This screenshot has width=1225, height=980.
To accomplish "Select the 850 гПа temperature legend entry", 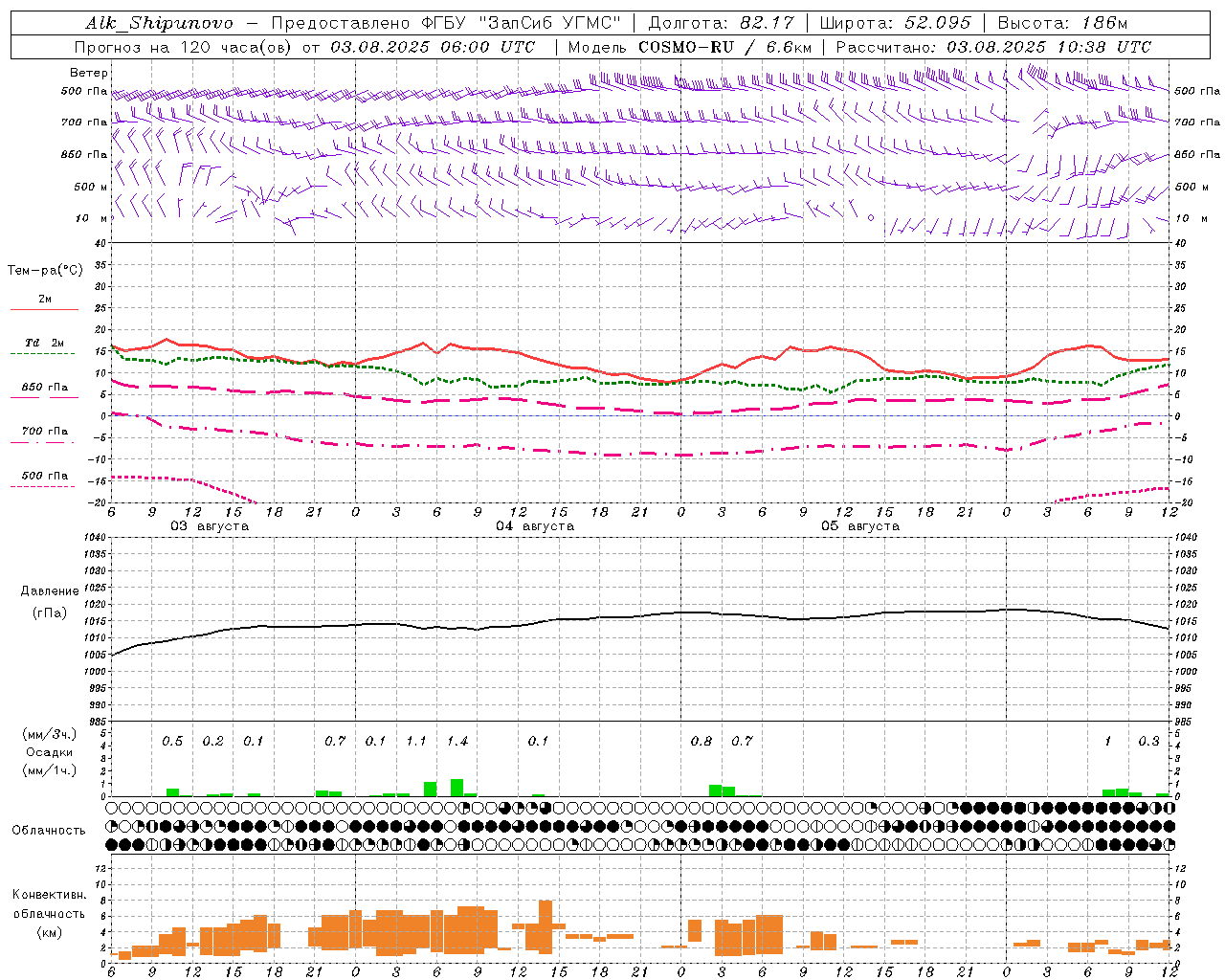I will point(45,388).
